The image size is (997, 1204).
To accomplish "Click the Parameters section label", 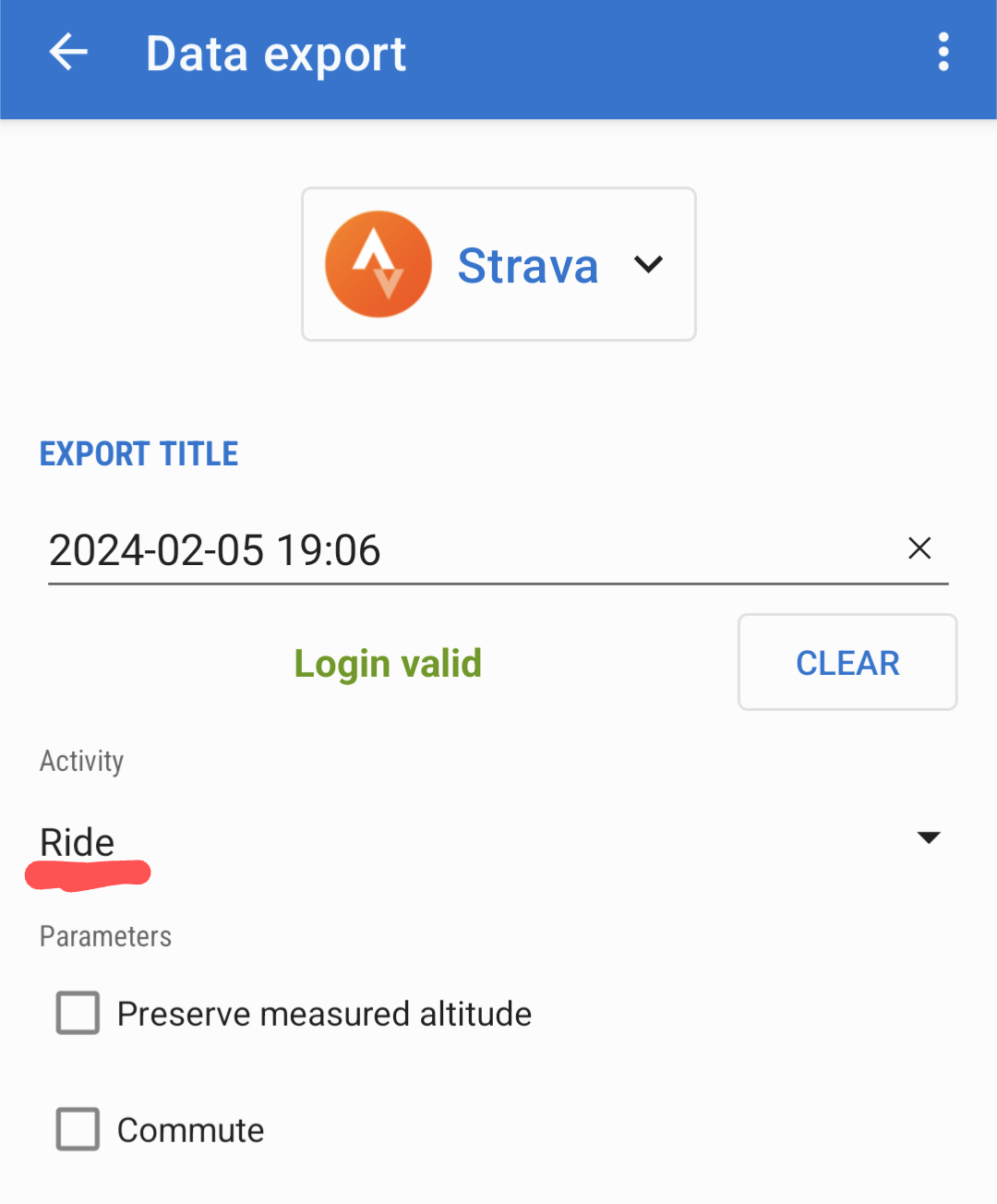I will pos(105,936).
